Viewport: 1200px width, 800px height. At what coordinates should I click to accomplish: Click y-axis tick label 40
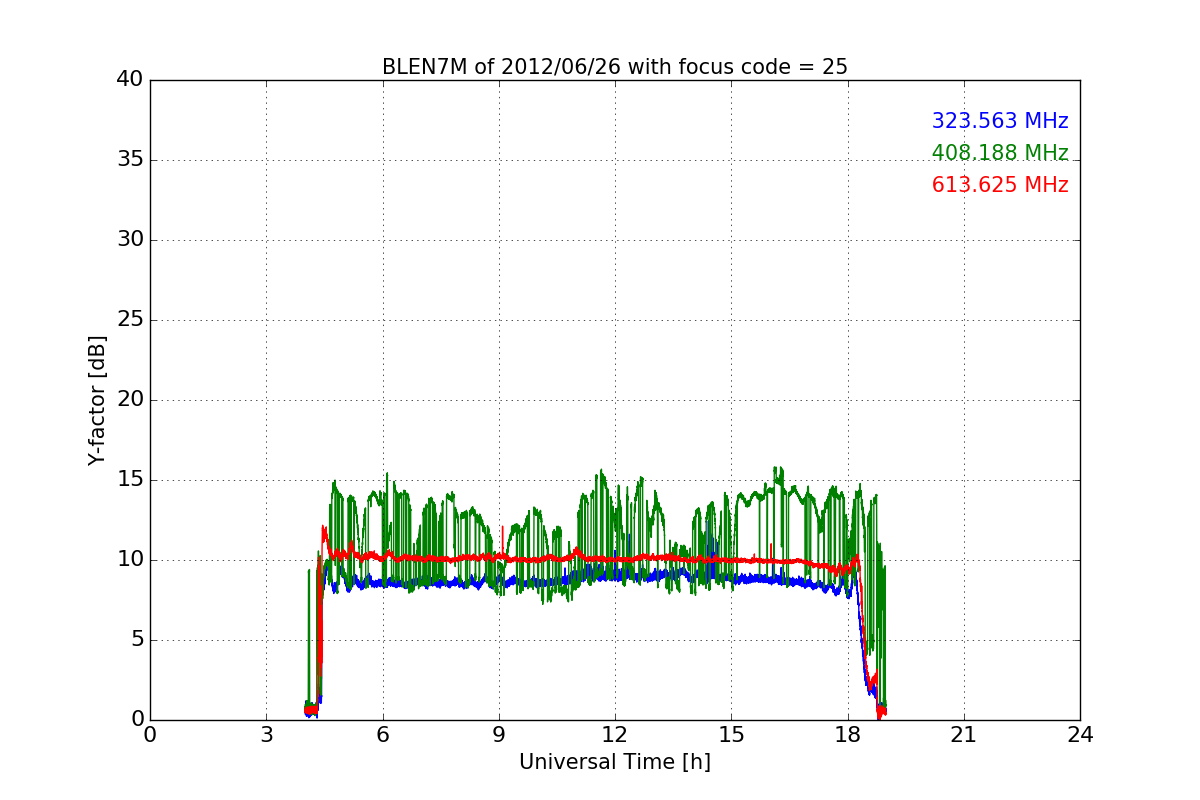click(130, 80)
